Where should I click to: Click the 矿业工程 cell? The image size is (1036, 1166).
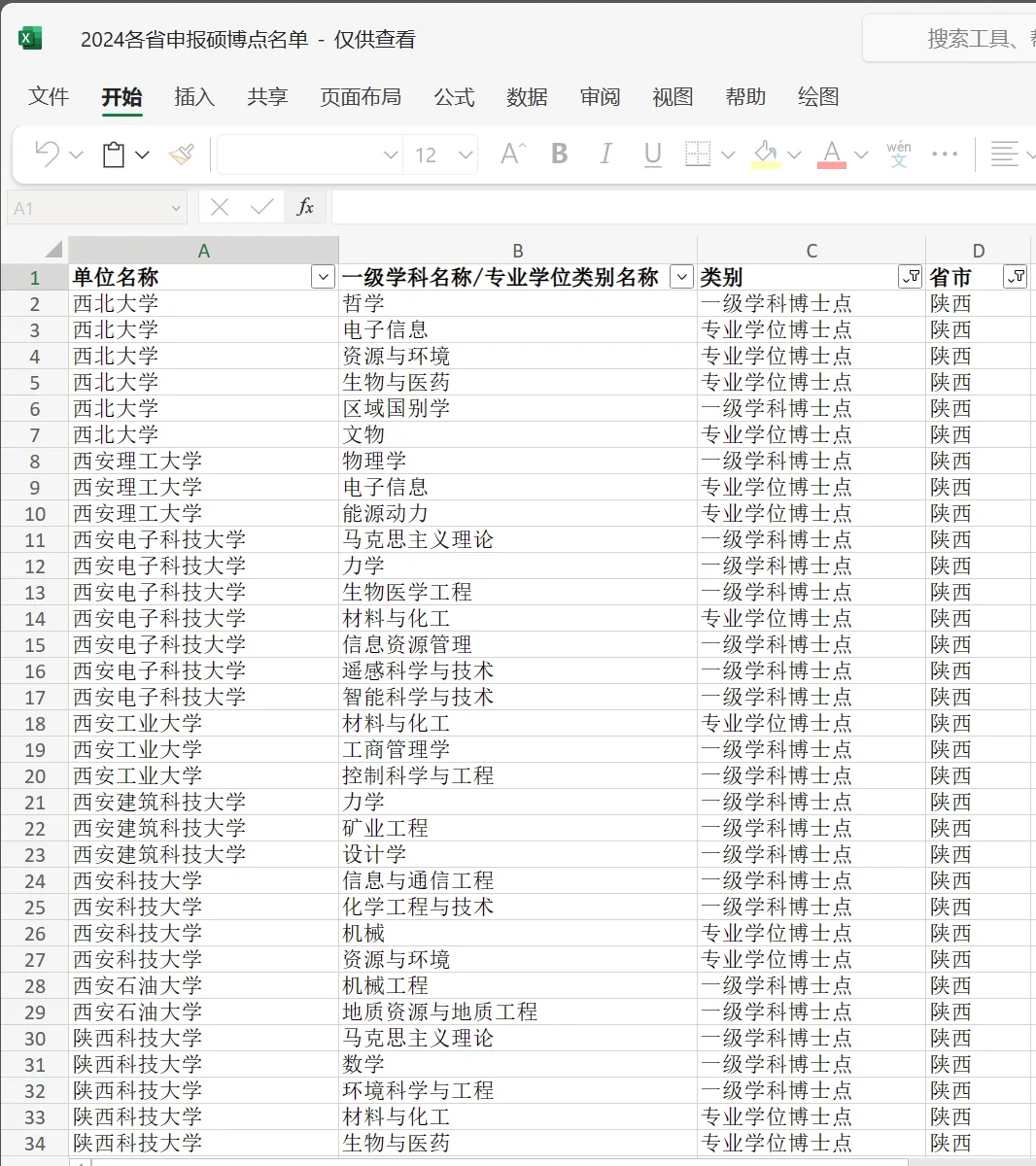click(x=518, y=829)
